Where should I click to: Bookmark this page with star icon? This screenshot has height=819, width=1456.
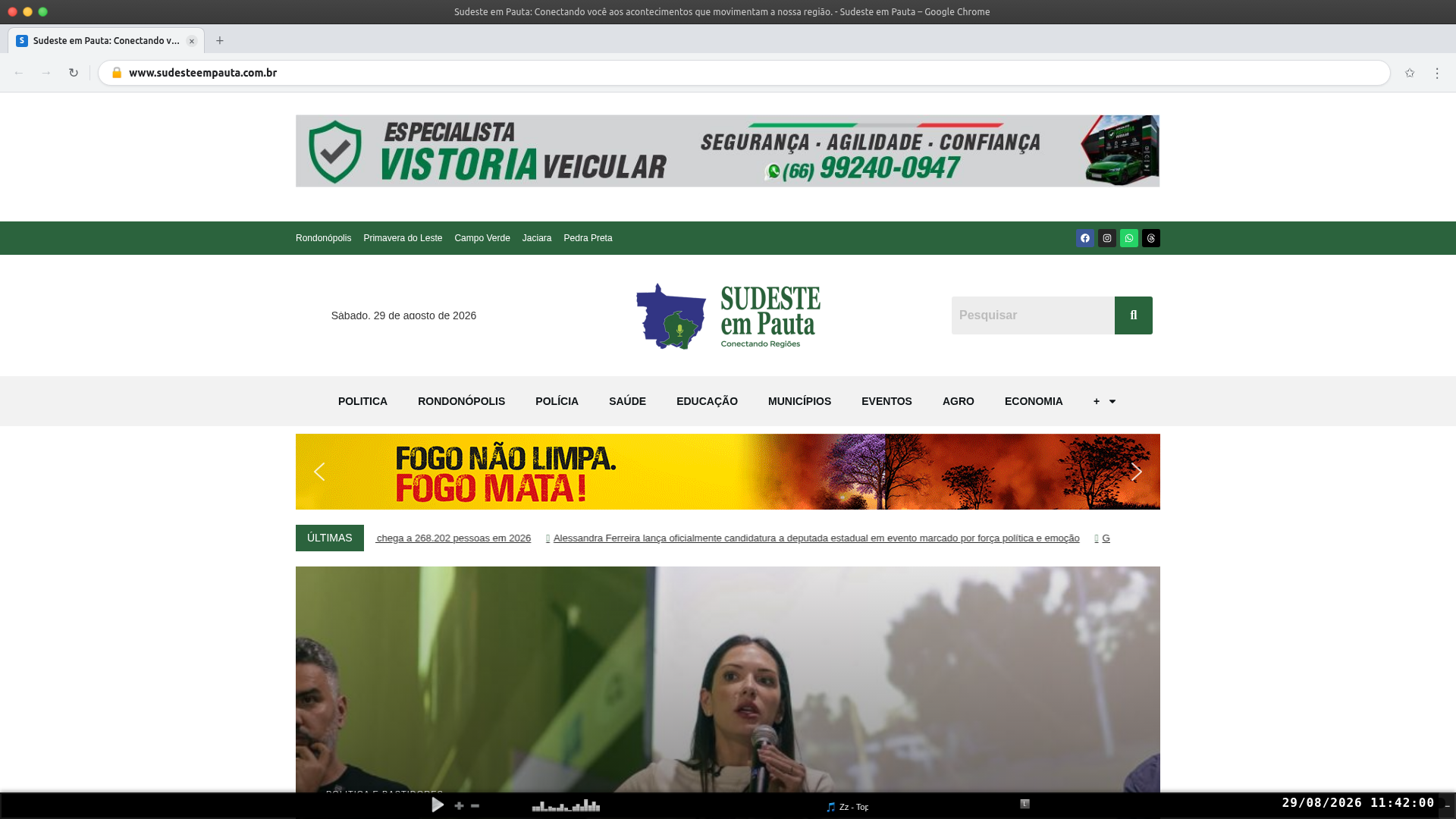[x=1410, y=73]
